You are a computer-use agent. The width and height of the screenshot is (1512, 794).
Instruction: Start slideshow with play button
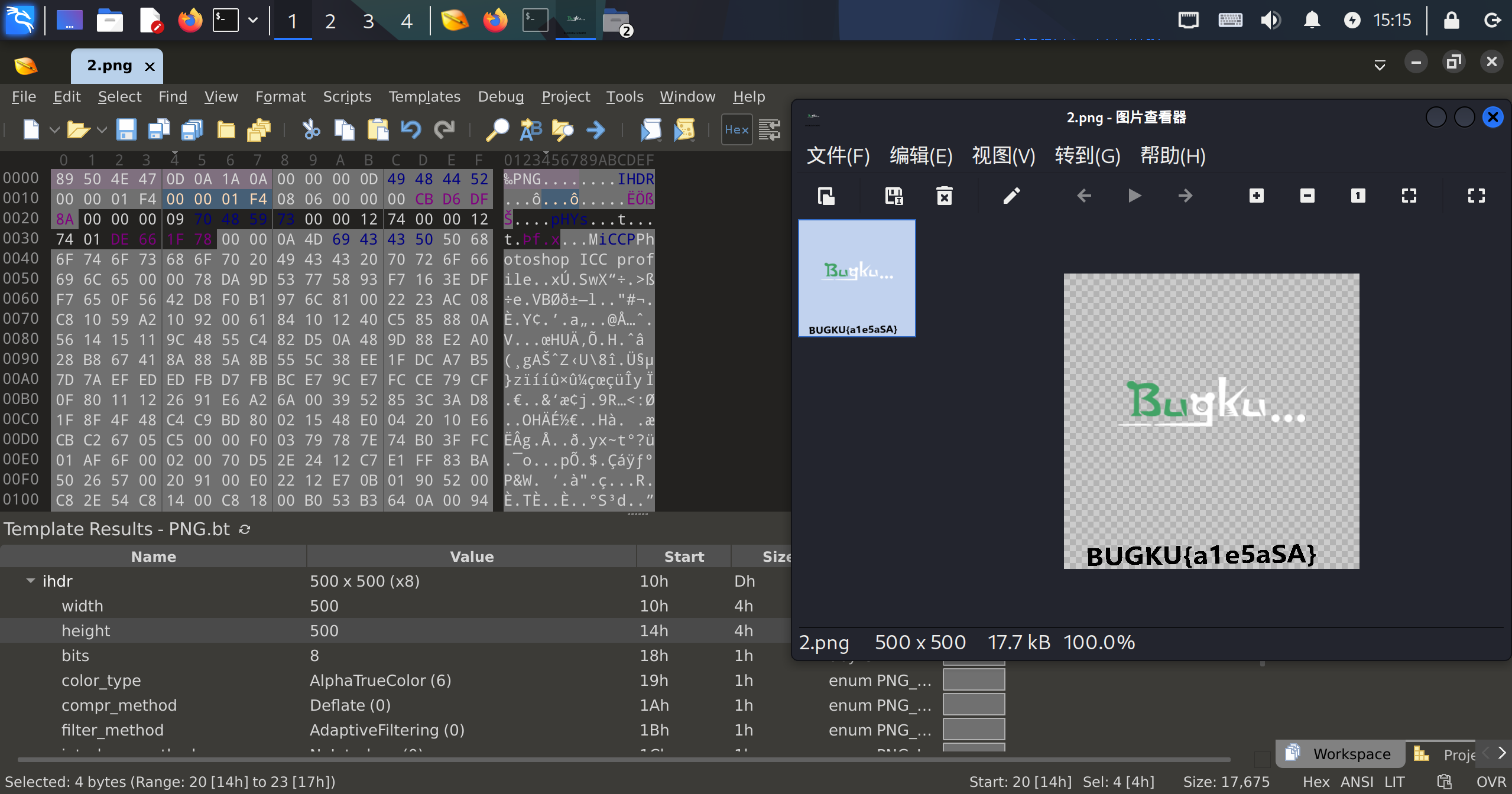tap(1134, 196)
